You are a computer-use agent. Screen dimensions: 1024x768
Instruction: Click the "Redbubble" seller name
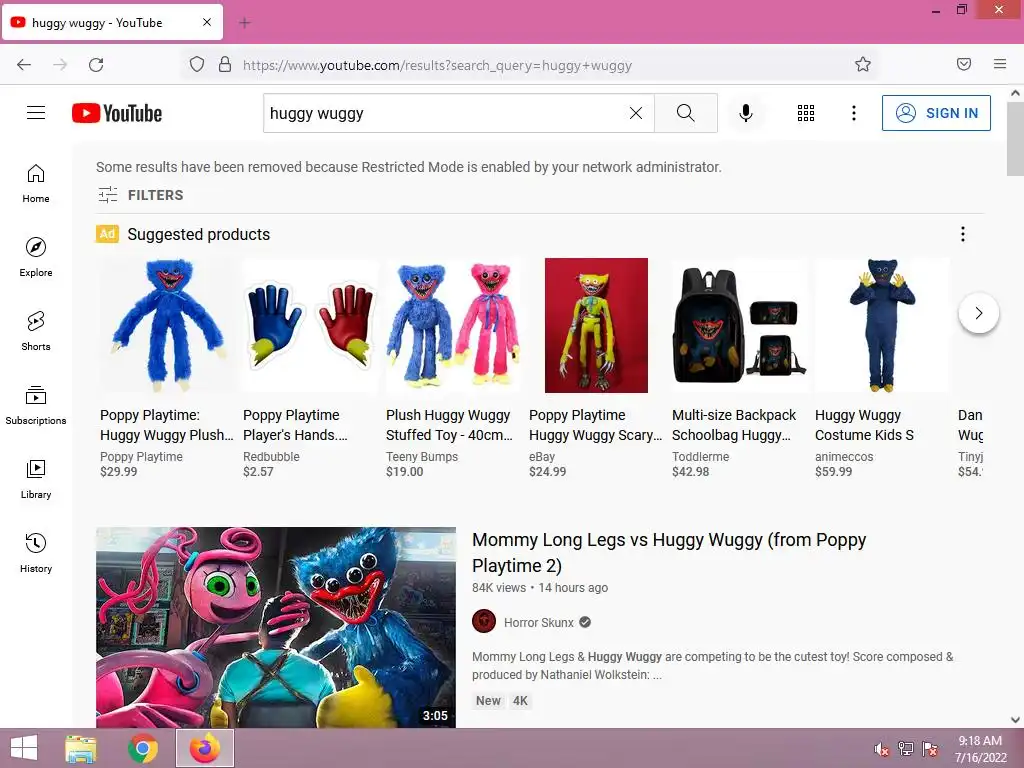(271, 456)
